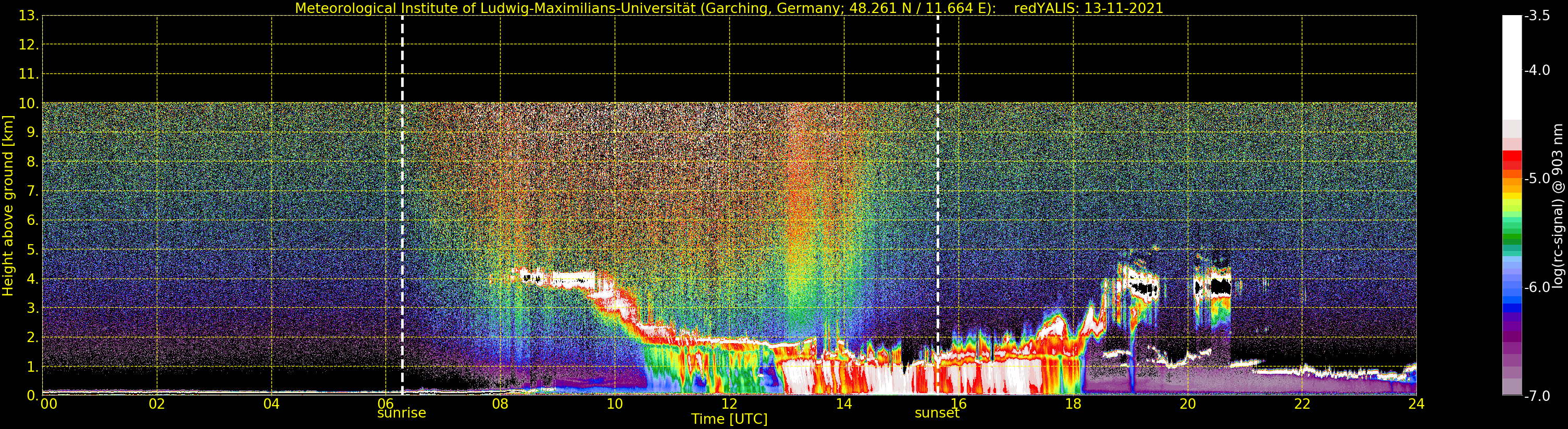Click the 'sunrise' label under the time axis
The width and height of the screenshot is (1568, 429).
[x=402, y=413]
